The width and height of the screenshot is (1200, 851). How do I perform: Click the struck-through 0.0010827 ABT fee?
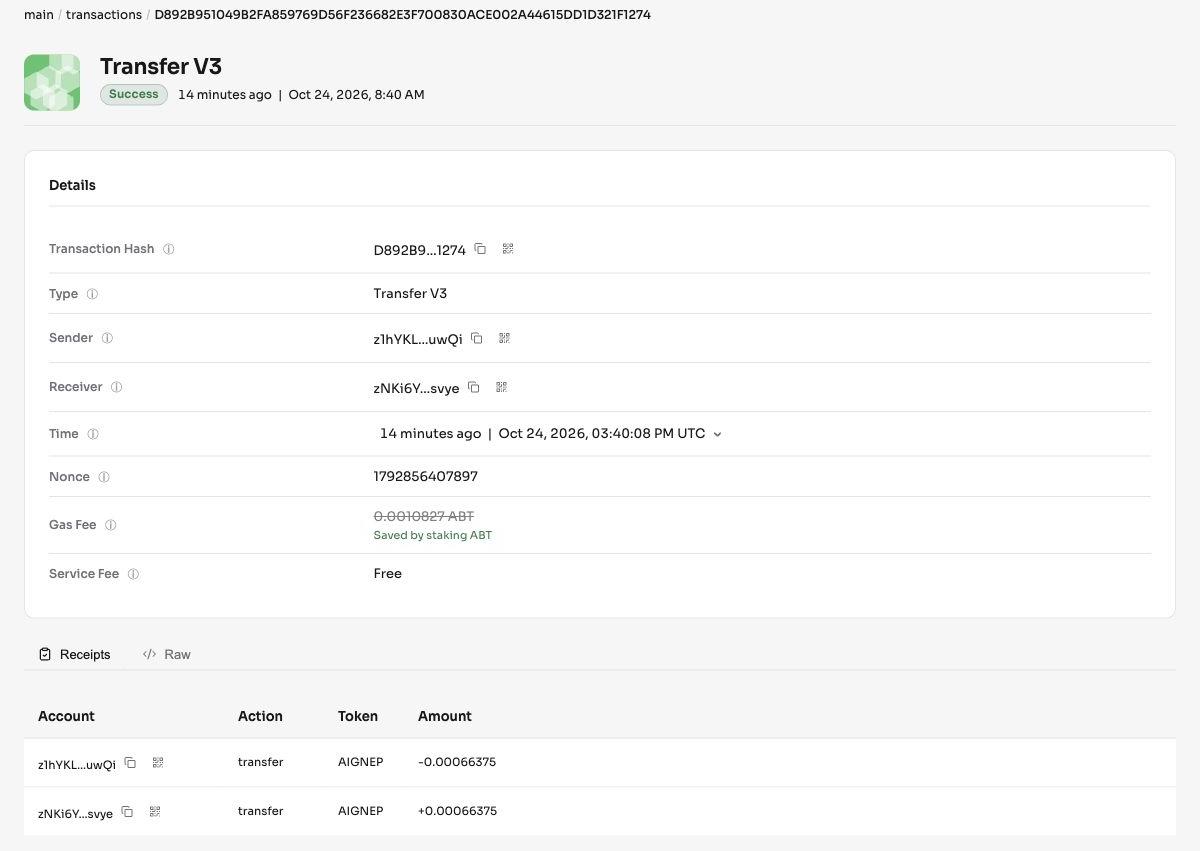click(424, 516)
